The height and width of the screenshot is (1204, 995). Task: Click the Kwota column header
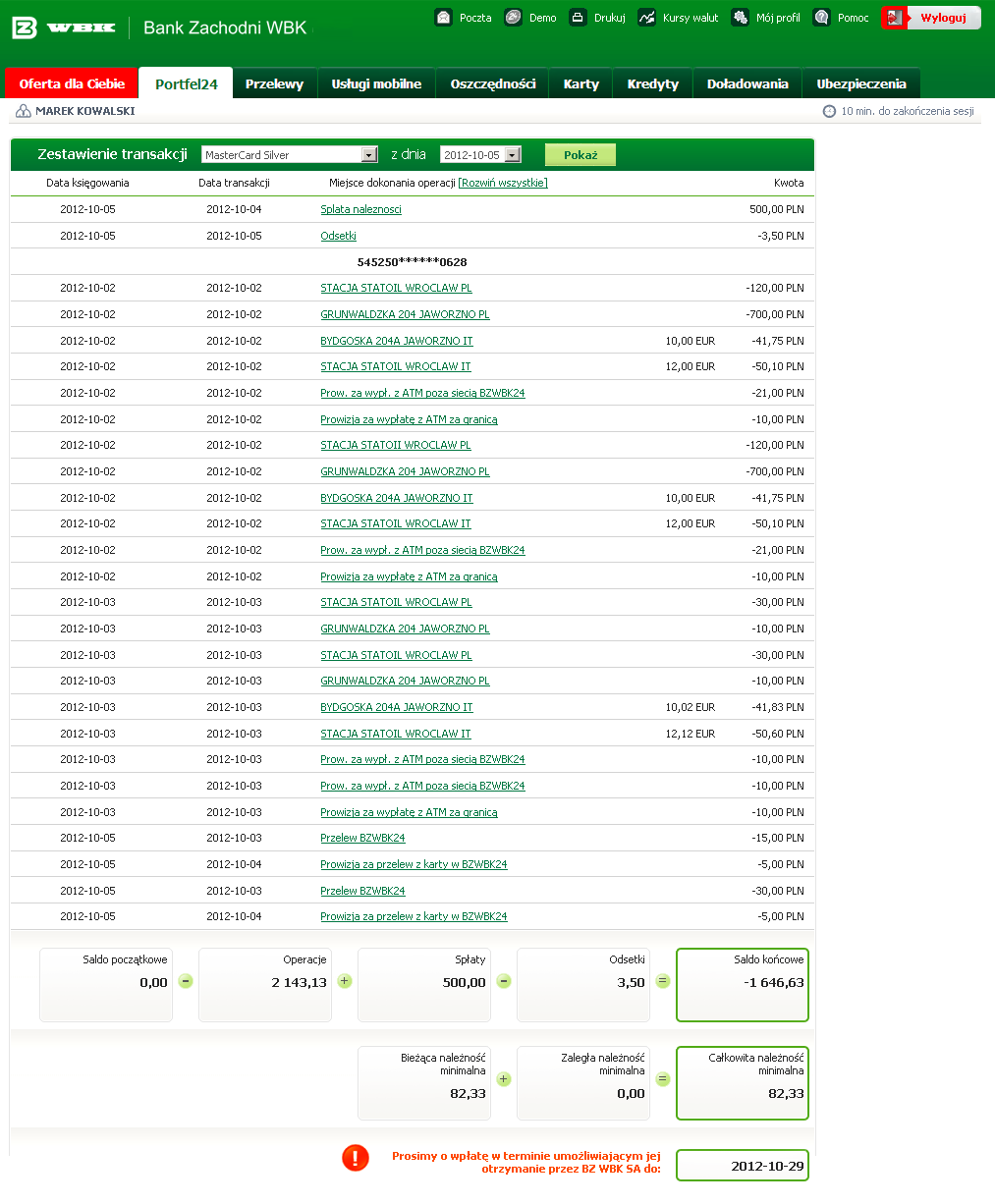tap(789, 183)
